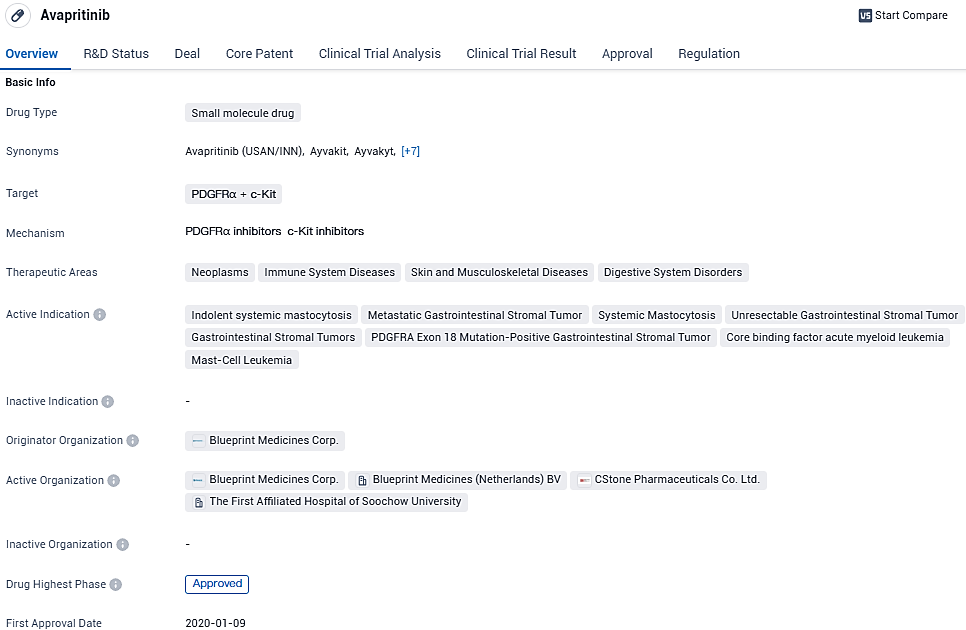The width and height of the screenshot is (966, 630).
Task: Expand the +7 synonyms link
Action: [410, 152]
